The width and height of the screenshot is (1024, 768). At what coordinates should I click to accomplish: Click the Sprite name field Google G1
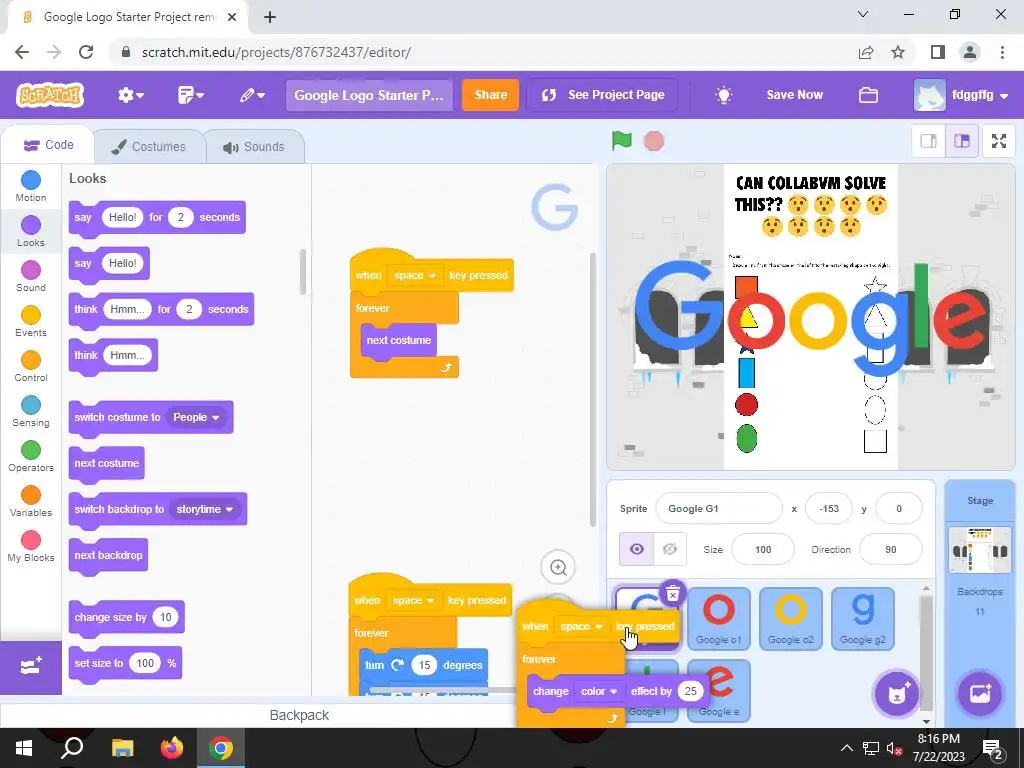tap(718, 508)
